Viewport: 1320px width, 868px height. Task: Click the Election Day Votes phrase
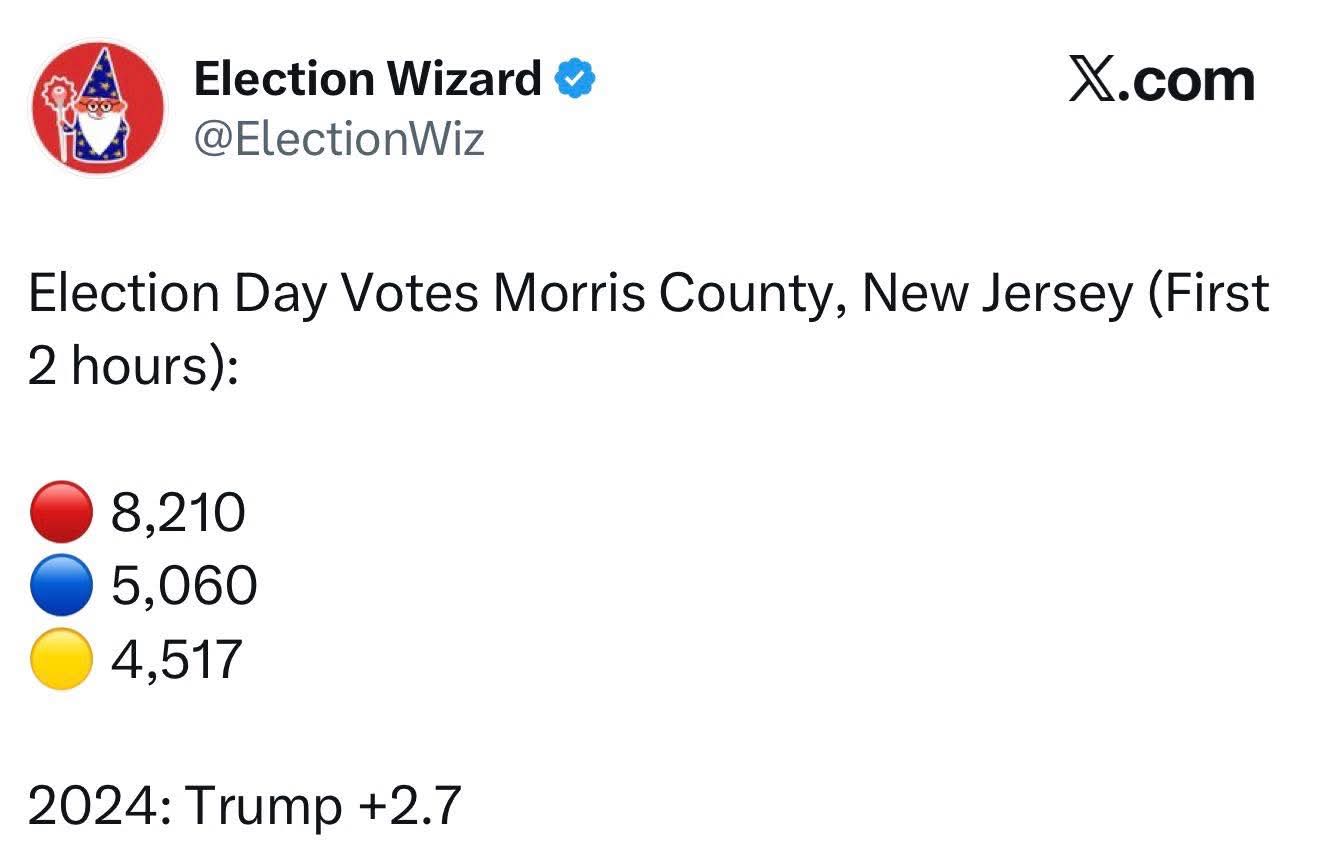(x=254, y=294)
